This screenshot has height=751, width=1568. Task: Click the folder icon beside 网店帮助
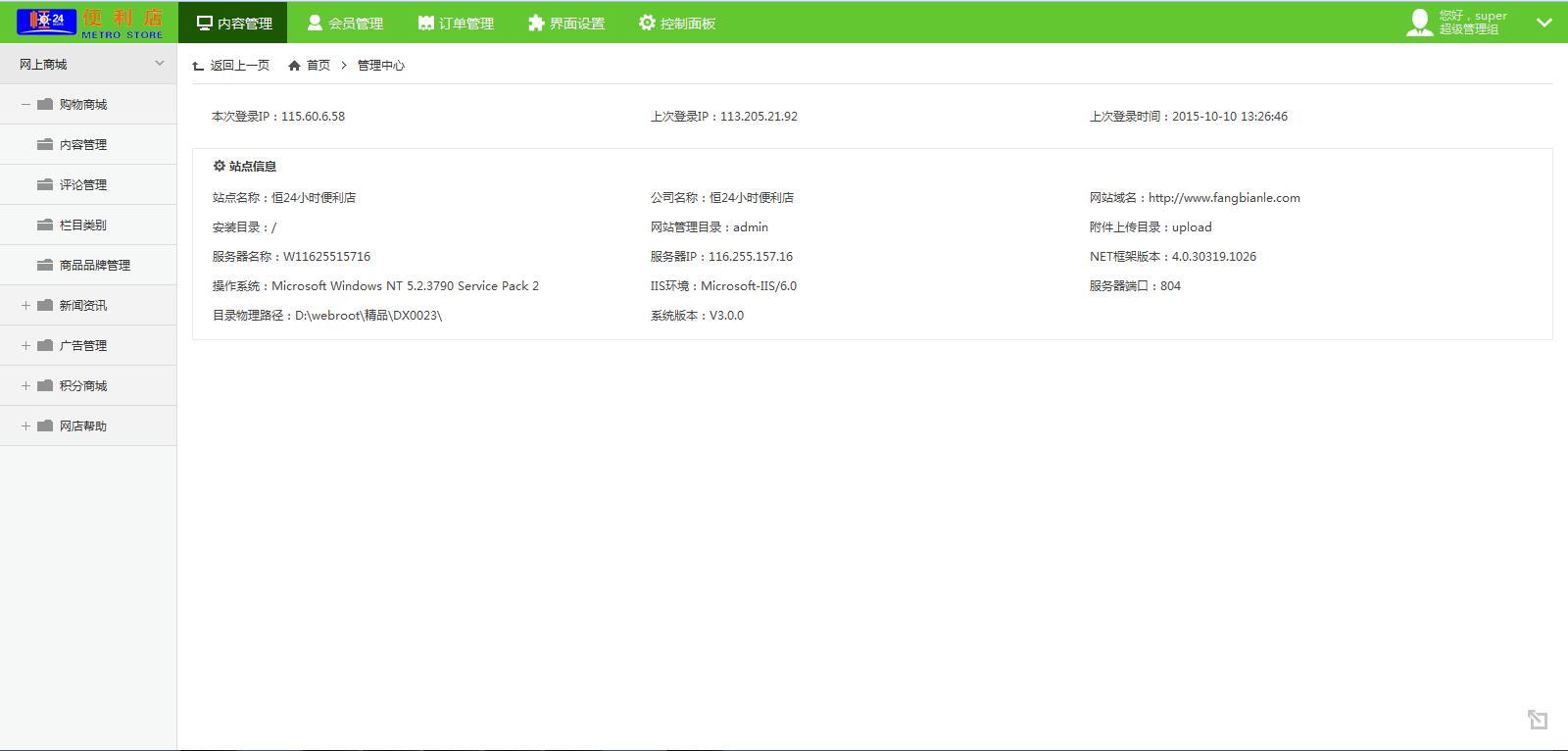pos(45,426)
